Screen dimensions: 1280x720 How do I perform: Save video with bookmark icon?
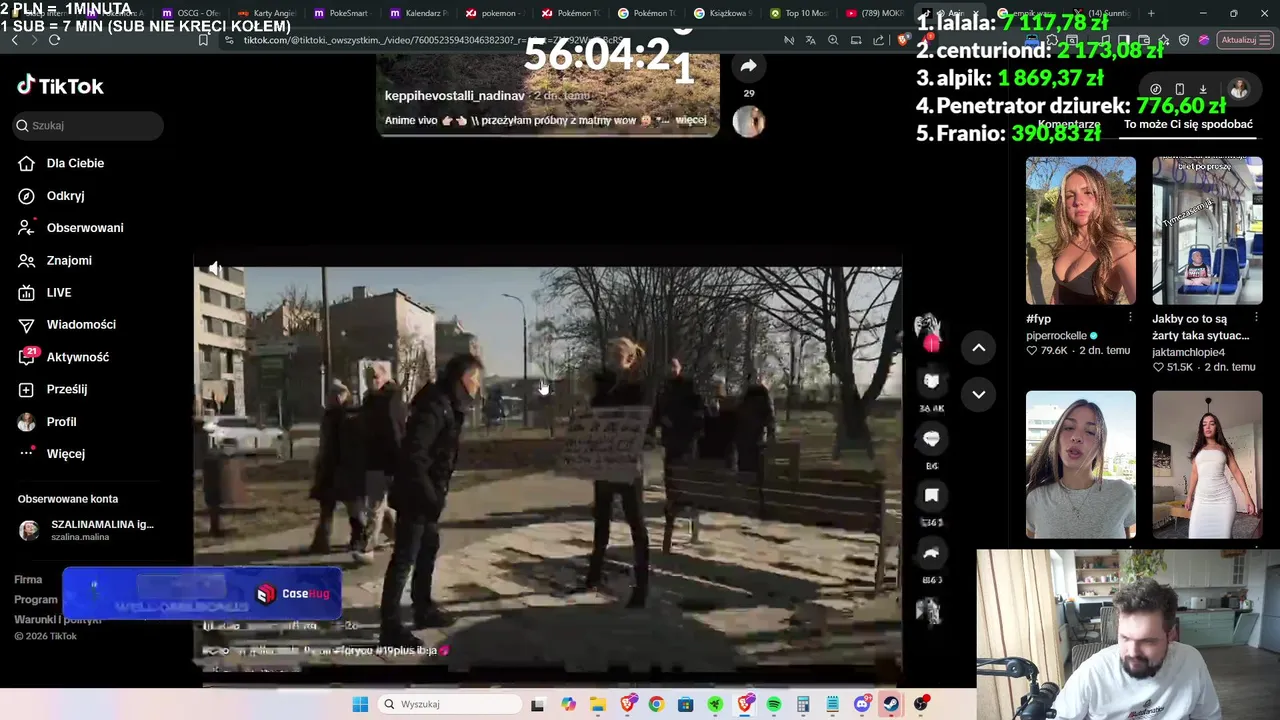[931, 495]
